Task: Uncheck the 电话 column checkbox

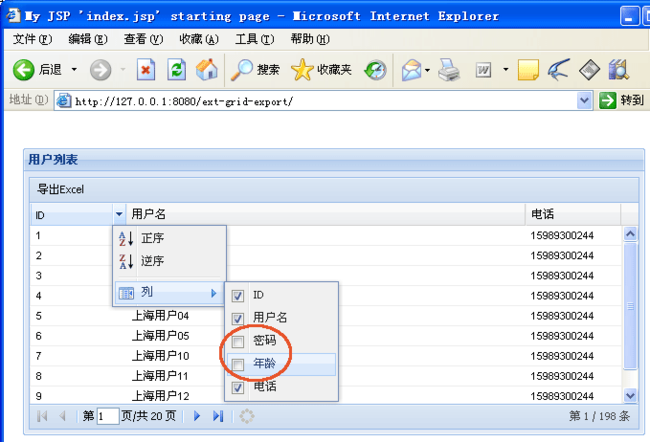Action: [238, 388]
